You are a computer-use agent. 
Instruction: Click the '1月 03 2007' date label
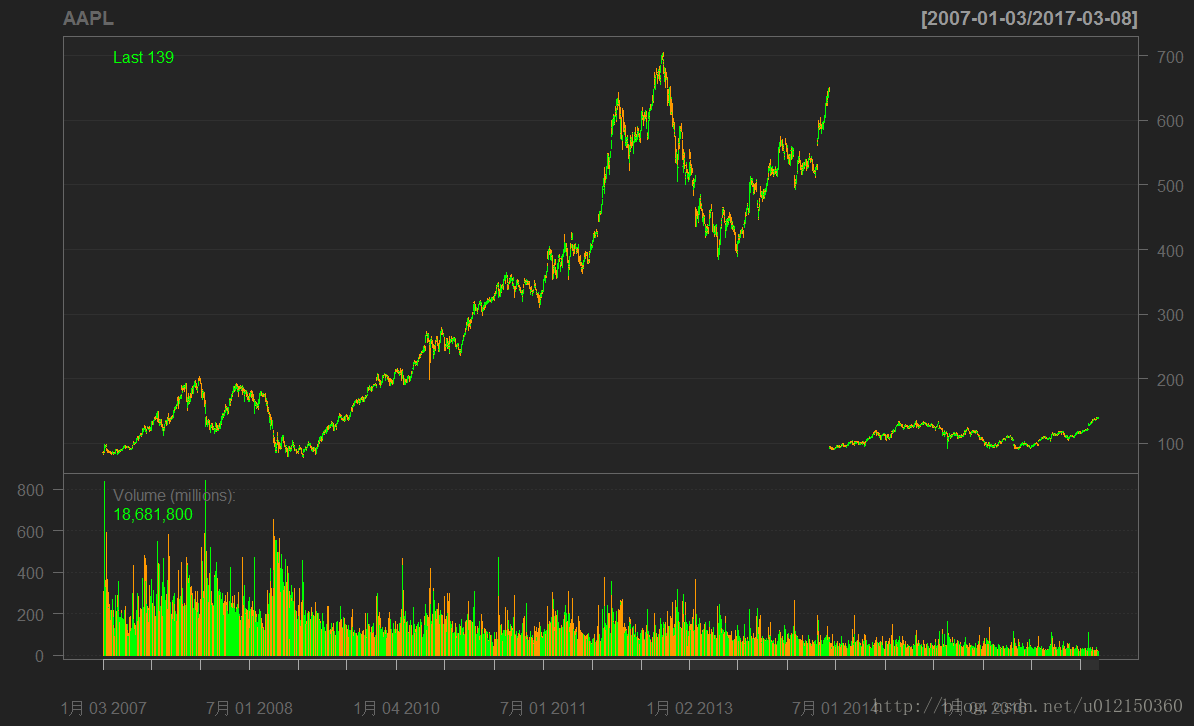coord(104,708)
